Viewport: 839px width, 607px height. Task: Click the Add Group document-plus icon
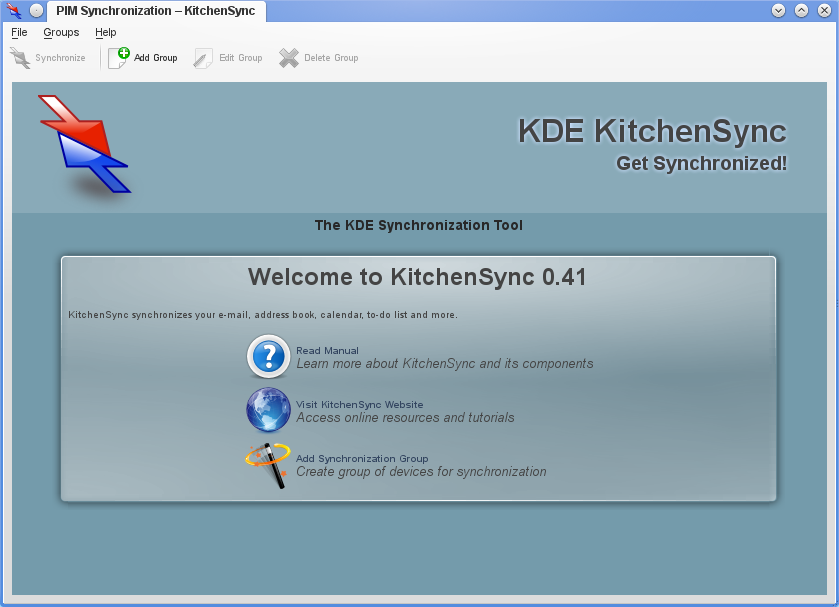pos(119,58)
